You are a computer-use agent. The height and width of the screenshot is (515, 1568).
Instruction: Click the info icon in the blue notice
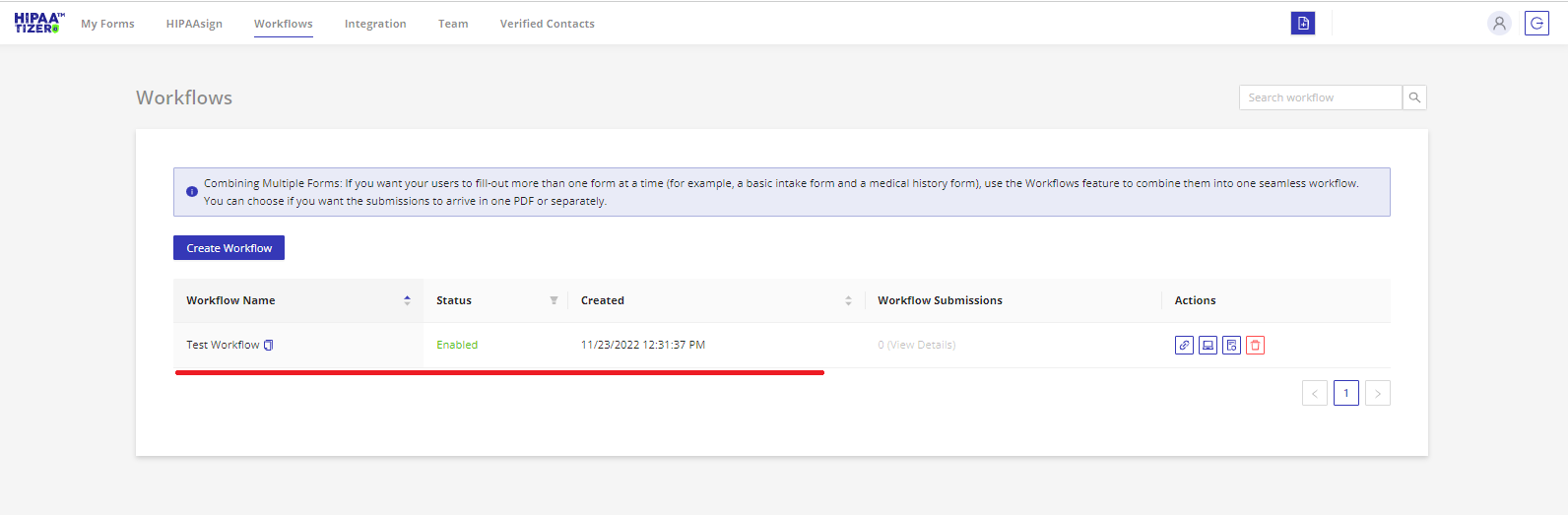pos(192,192)
